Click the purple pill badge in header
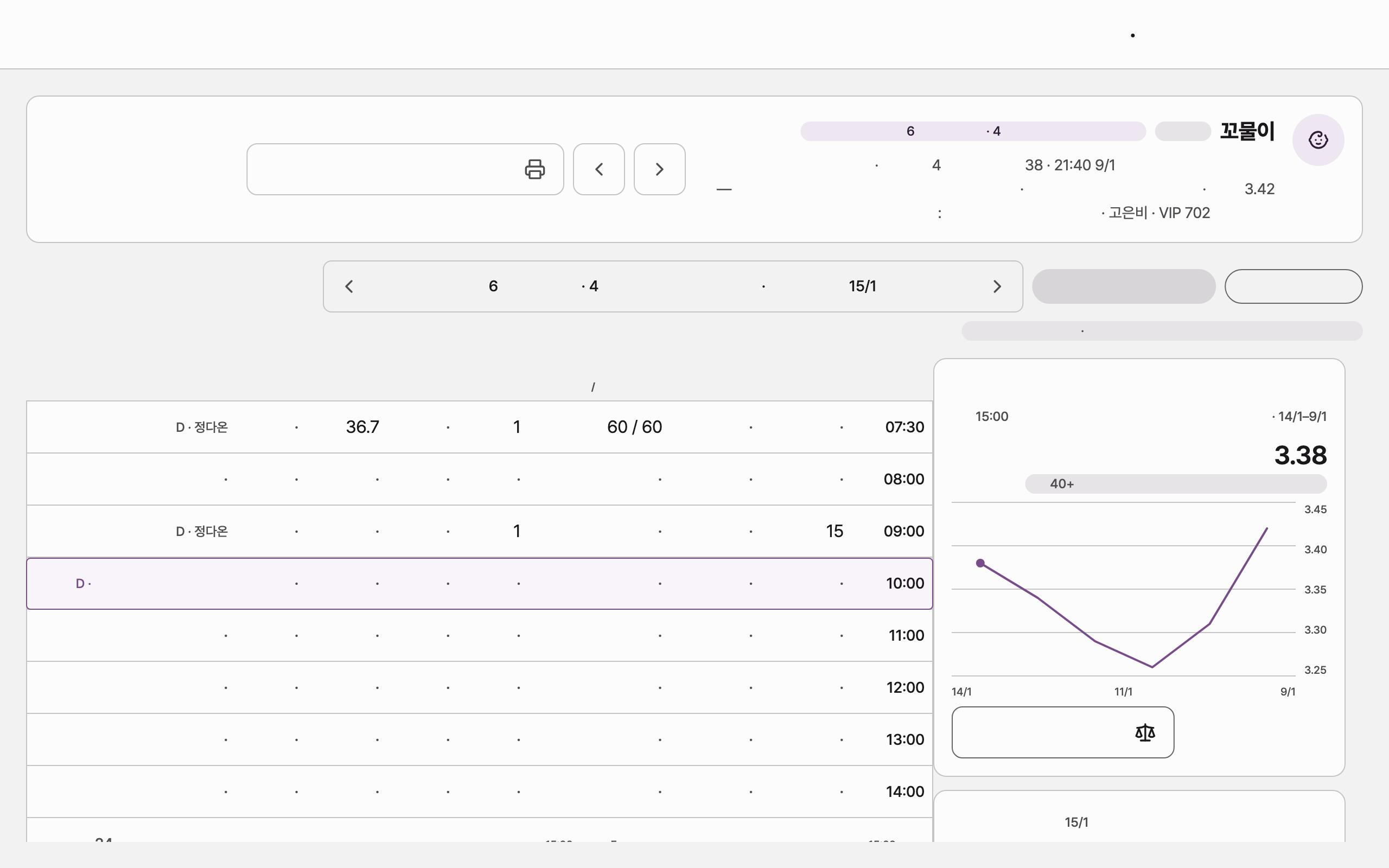The height and width of the screenshot is (868, 1389). [973, 131]
